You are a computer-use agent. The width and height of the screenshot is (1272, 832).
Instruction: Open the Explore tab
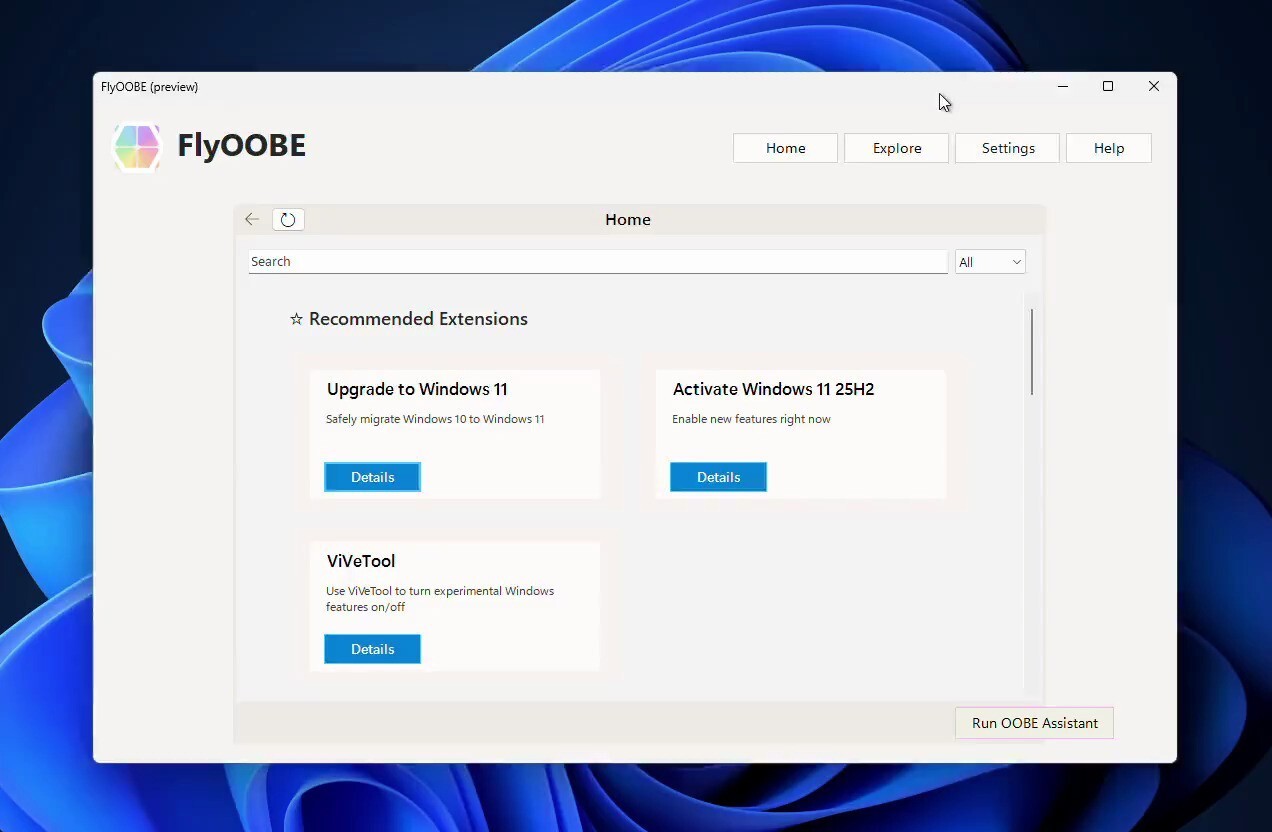[897, 148]
